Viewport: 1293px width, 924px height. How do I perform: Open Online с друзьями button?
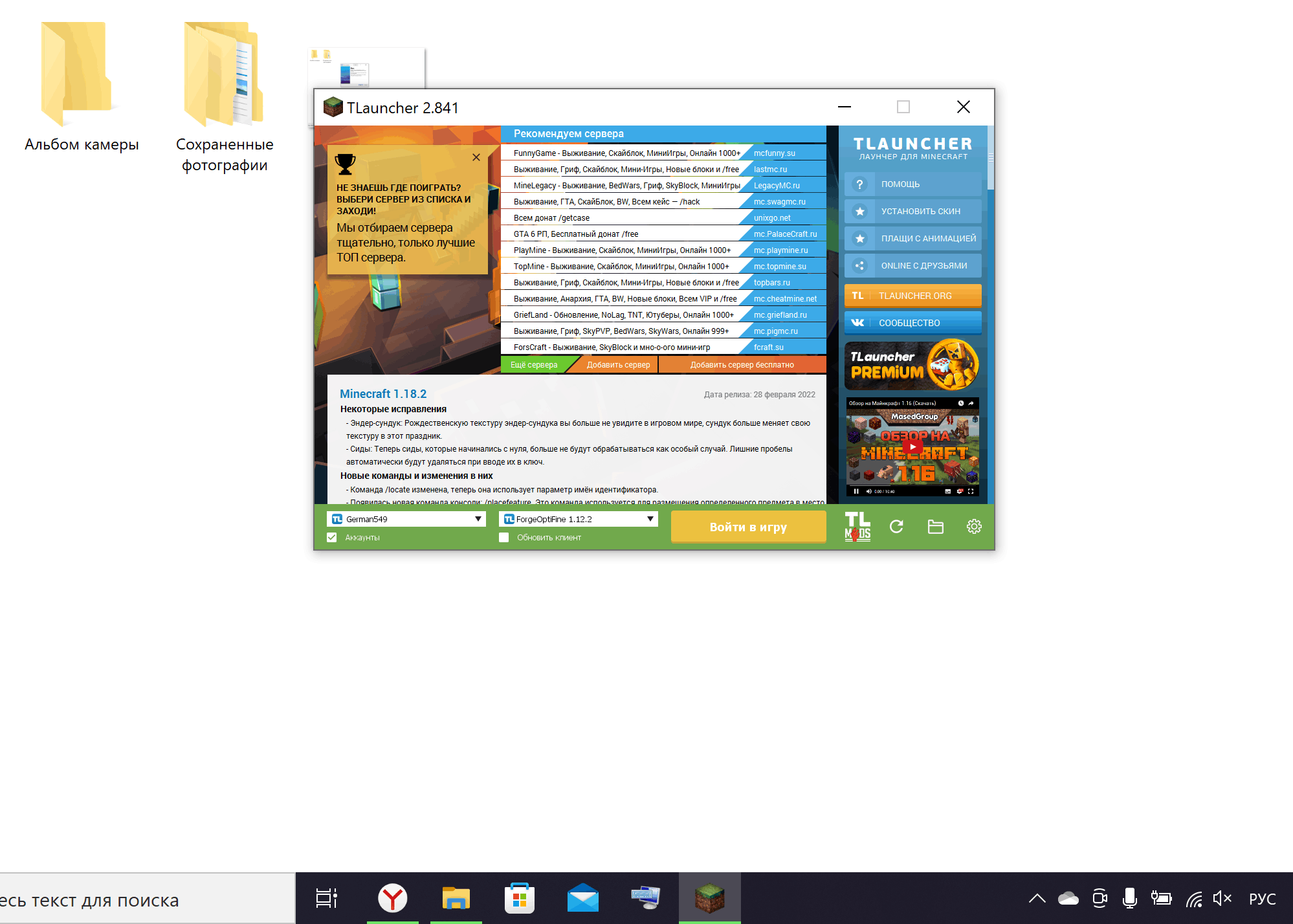912,266
